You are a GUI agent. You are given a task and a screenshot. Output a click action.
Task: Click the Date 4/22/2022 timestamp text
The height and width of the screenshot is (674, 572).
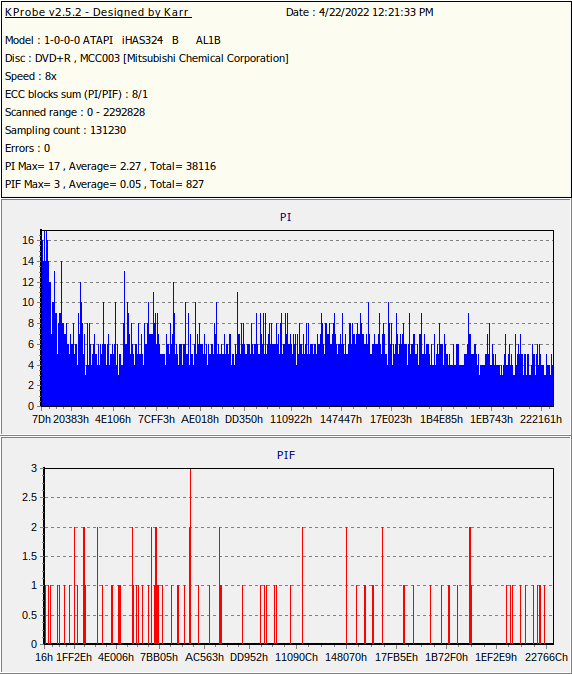click(359, 12)
